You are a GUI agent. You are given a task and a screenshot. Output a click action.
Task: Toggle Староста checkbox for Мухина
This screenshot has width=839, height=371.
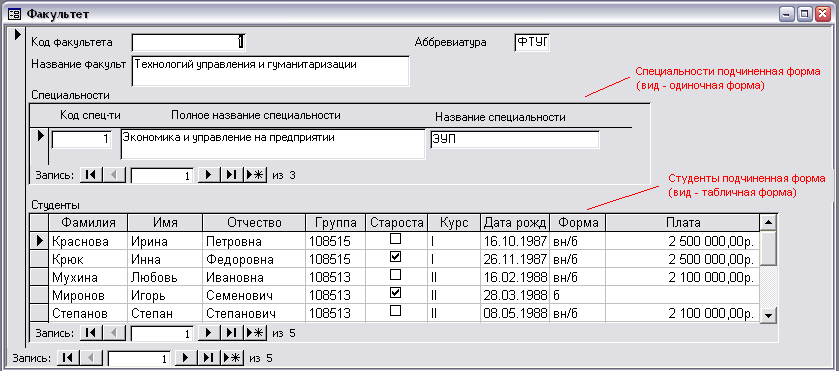tap(395, 275)
